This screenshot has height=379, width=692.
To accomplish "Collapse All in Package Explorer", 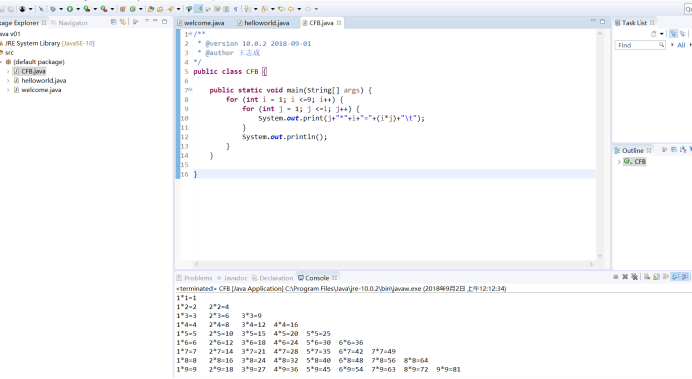I will pyautogui.click(x=113, y=22).
